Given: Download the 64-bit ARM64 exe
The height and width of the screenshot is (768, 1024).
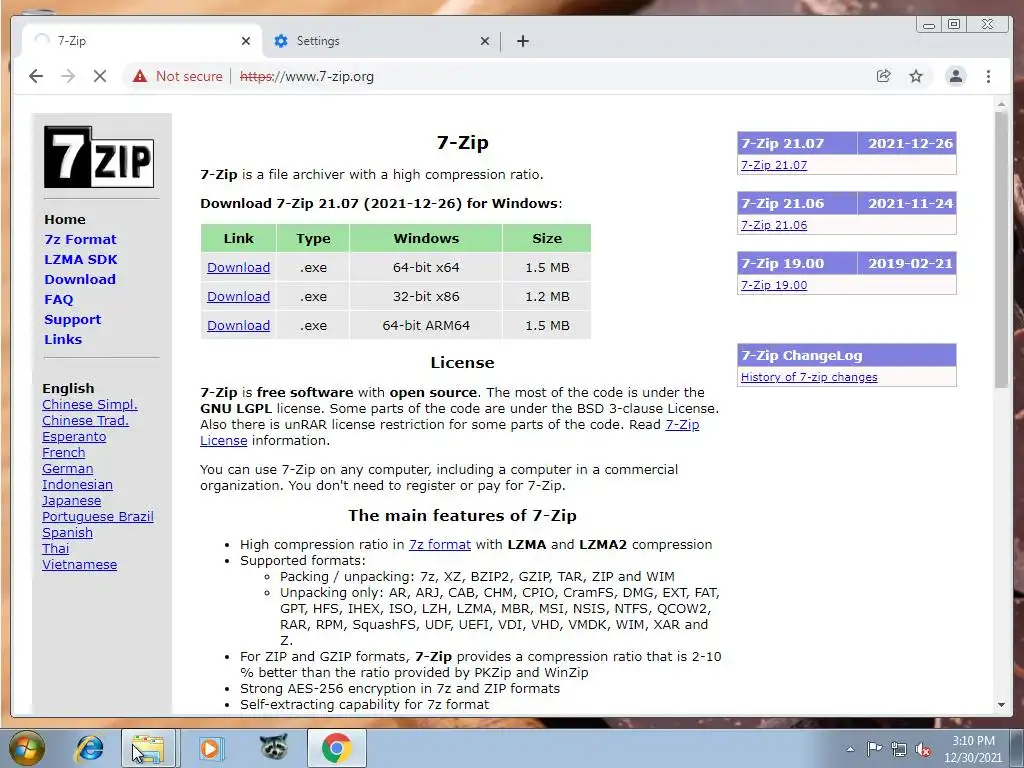Looking at the screenshot, I should (238, 325).
